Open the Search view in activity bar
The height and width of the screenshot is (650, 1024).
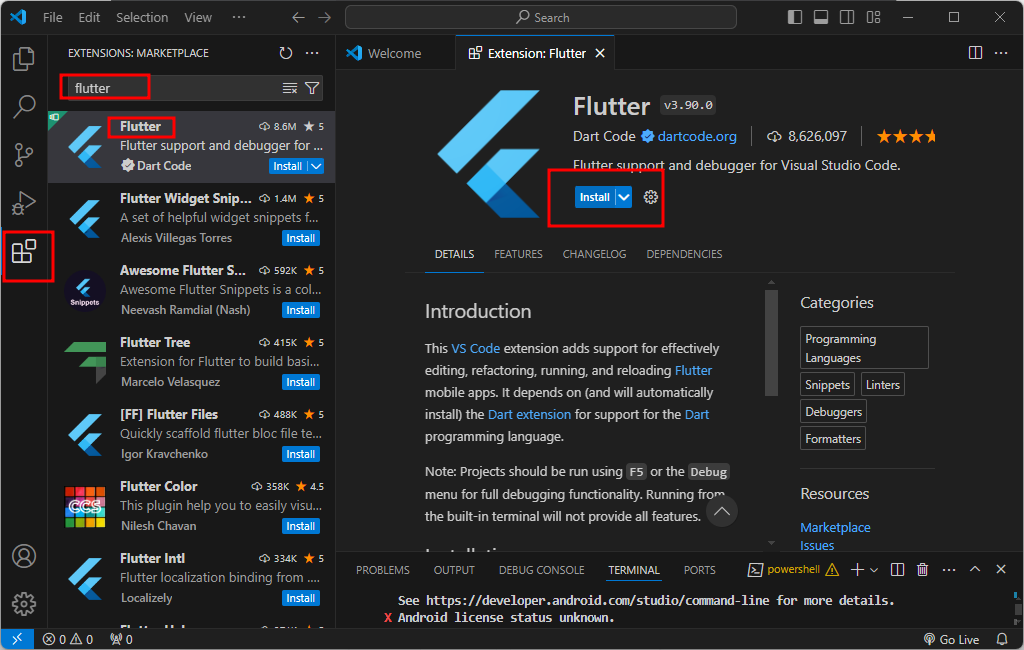click(24, 106)
